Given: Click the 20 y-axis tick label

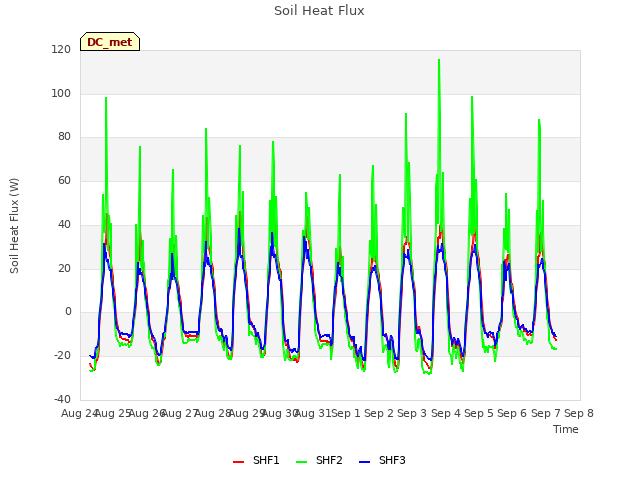Looking at the screenshot, I should coord(64,269).
